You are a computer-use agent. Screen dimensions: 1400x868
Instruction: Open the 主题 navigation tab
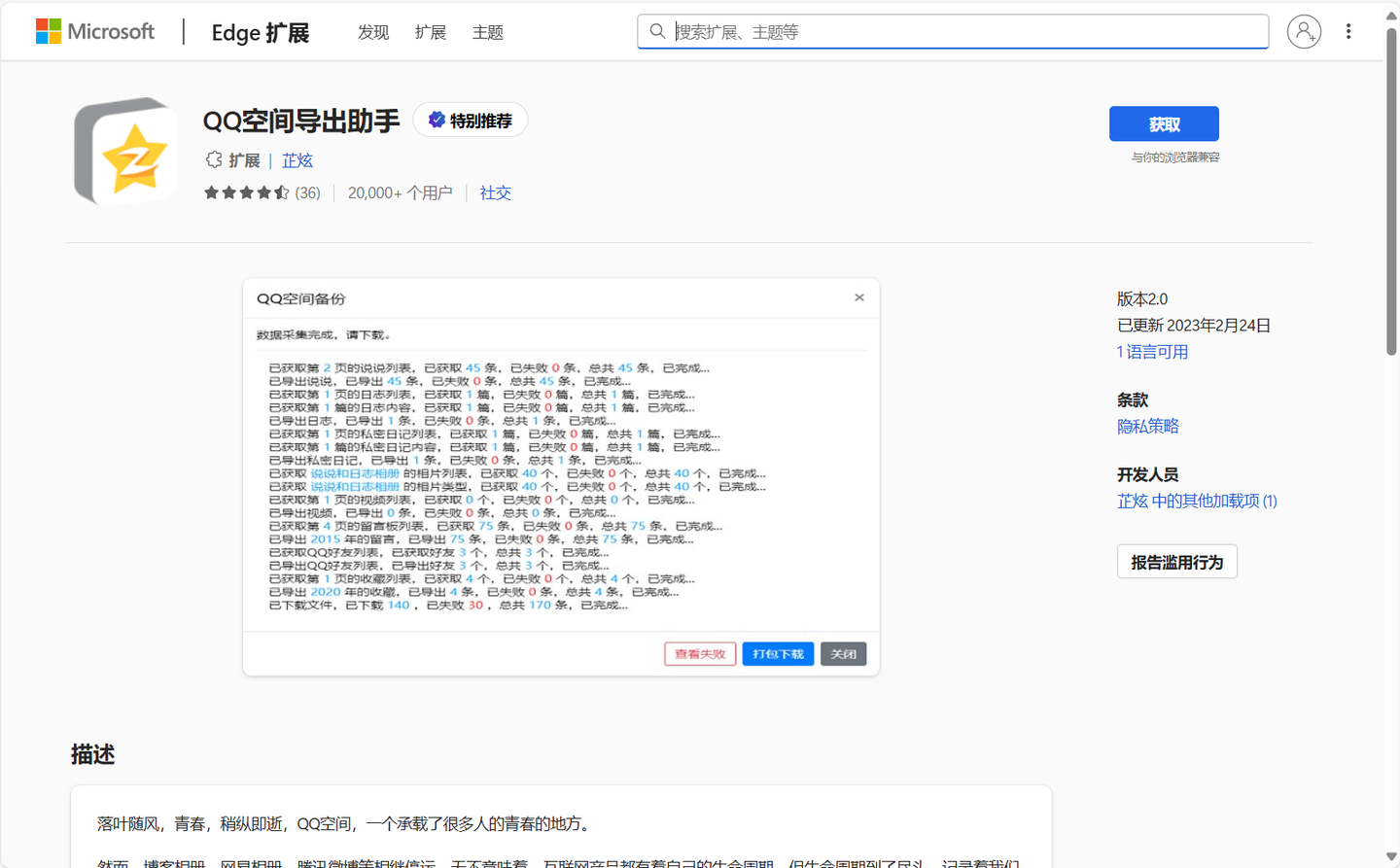pyautogui.click(x=488, y=32)
